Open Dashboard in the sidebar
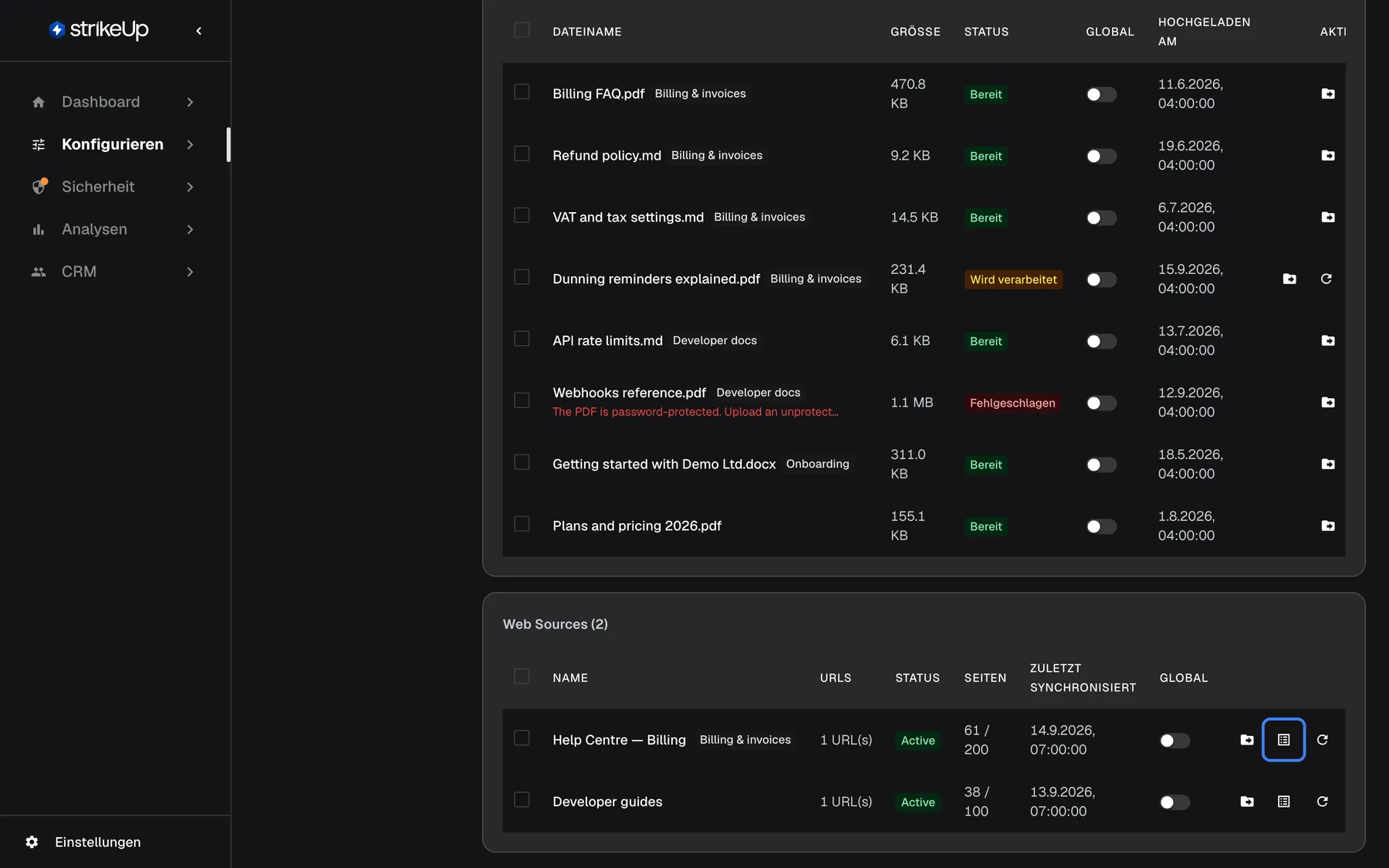Viewport: 1389px width, 868px height. pyautogui.click(x=100, y=102)
